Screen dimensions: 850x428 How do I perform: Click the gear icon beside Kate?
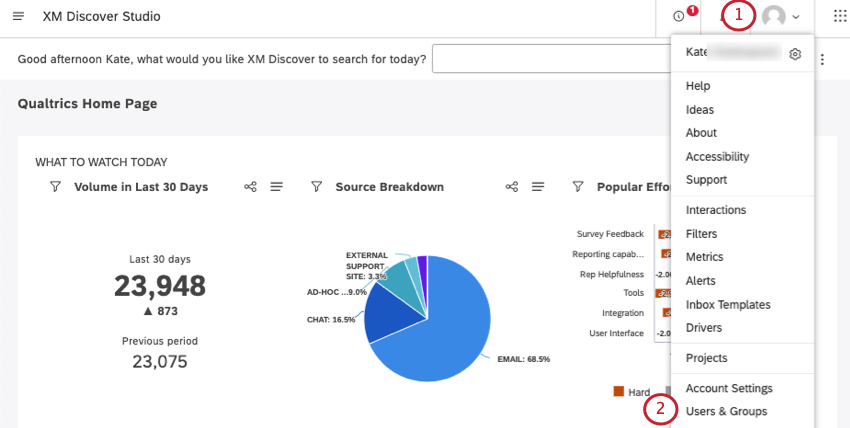795,54
